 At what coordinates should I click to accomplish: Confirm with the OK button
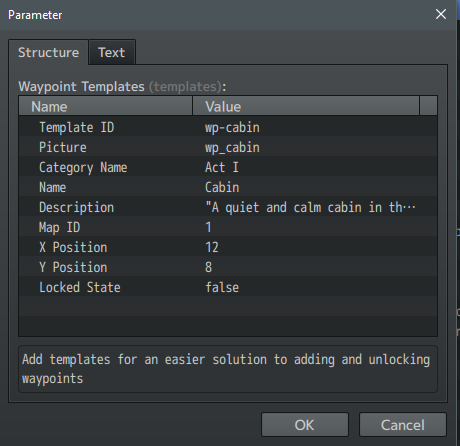point(305,425)
